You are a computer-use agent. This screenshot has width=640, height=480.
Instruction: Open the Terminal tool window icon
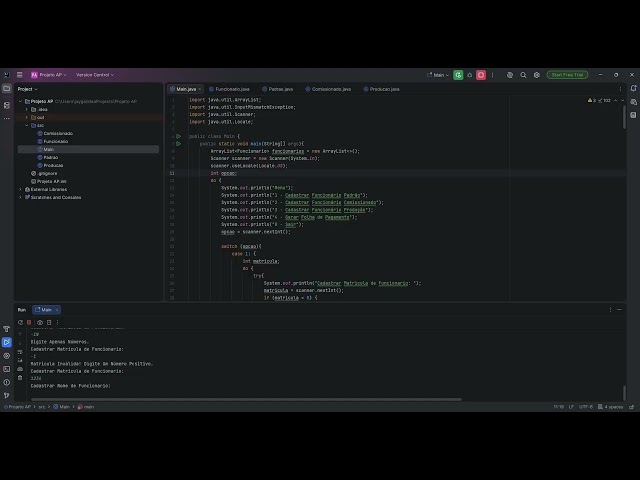click(7, 369)
